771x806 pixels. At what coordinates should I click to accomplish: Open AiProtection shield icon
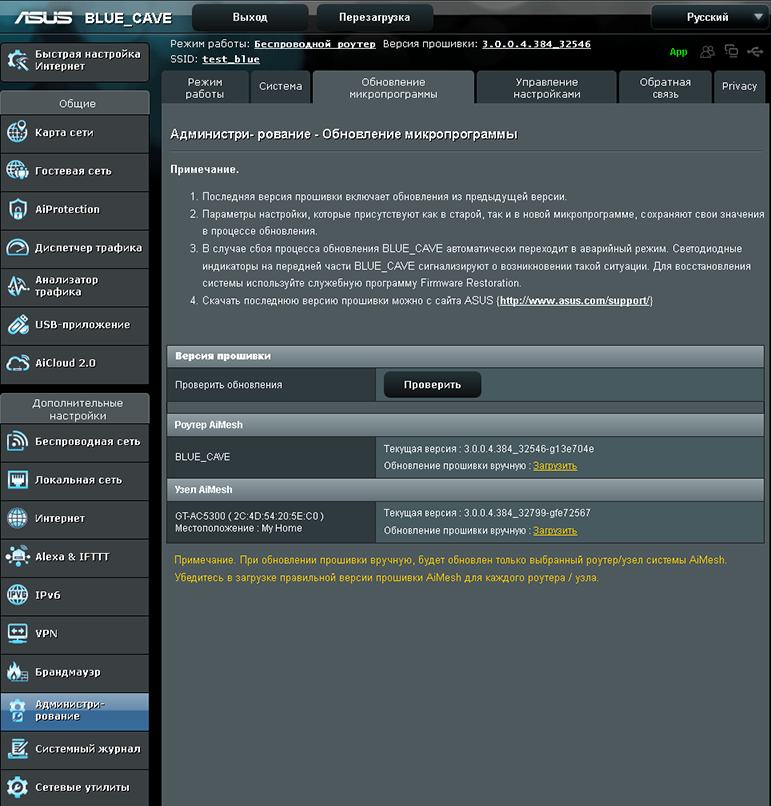[x=17, y=209]
